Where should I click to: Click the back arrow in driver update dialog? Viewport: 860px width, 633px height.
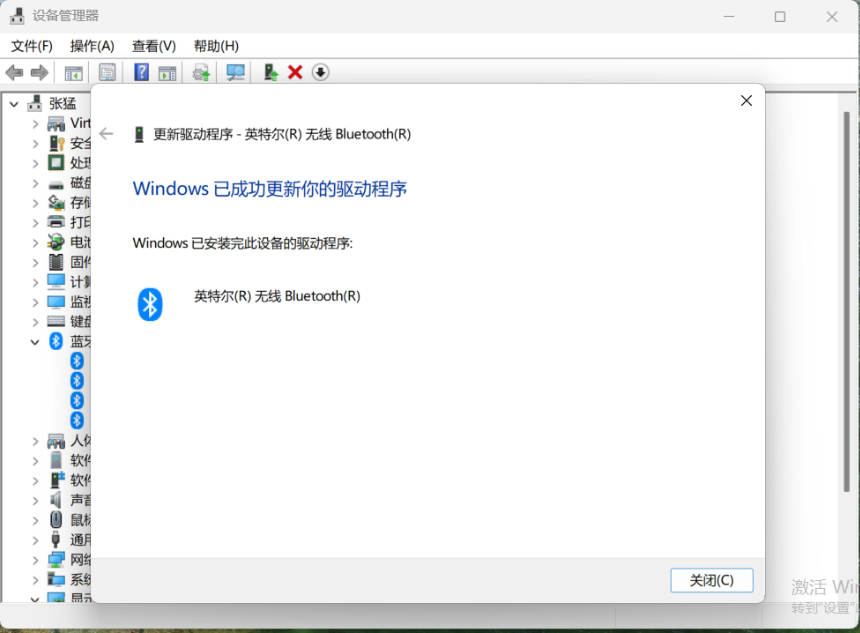click(x=106, y=134)
